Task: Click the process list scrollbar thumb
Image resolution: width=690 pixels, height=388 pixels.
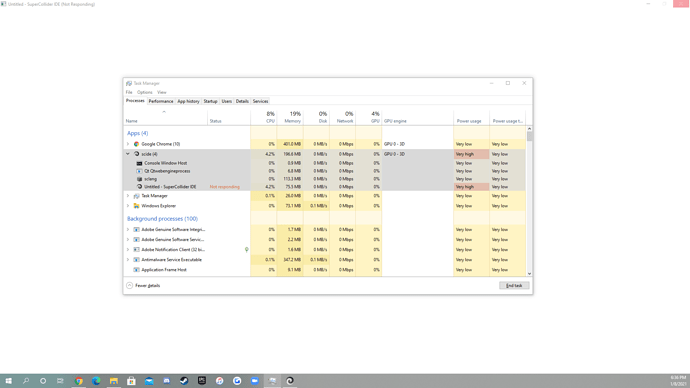Action: coord(529,136)
